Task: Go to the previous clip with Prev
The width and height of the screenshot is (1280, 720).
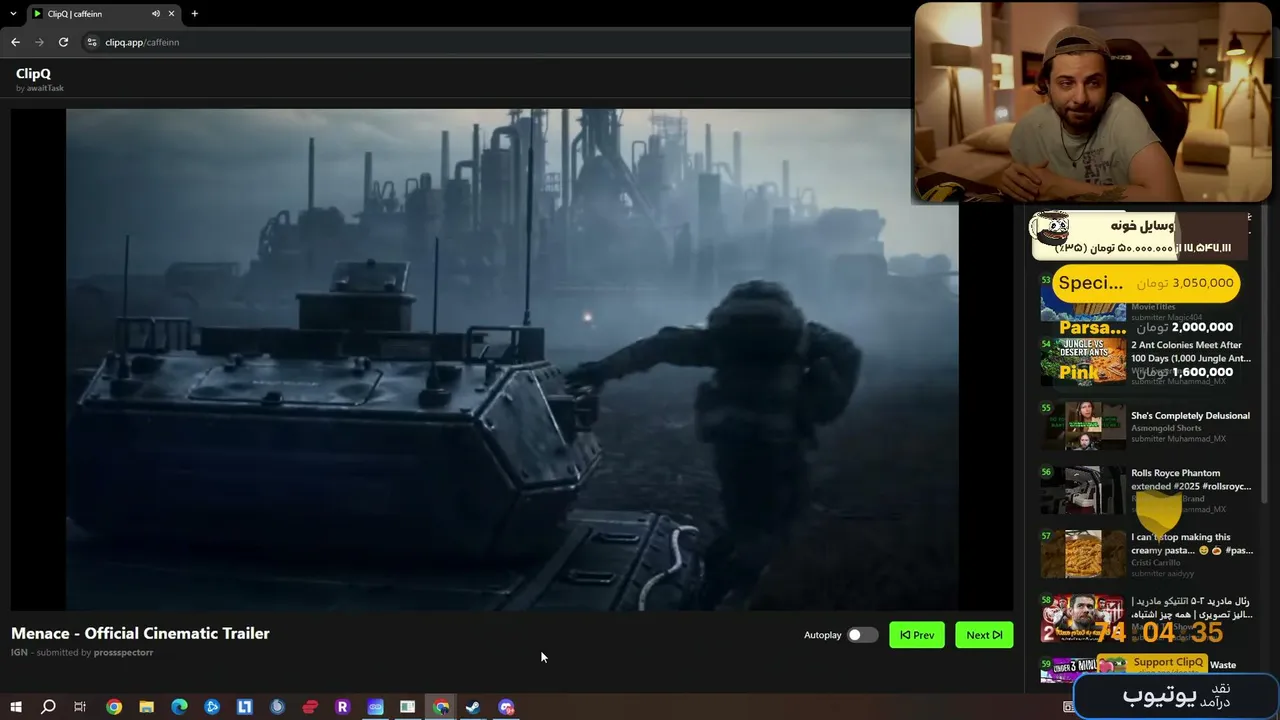Action: click(x=917, y=635)
